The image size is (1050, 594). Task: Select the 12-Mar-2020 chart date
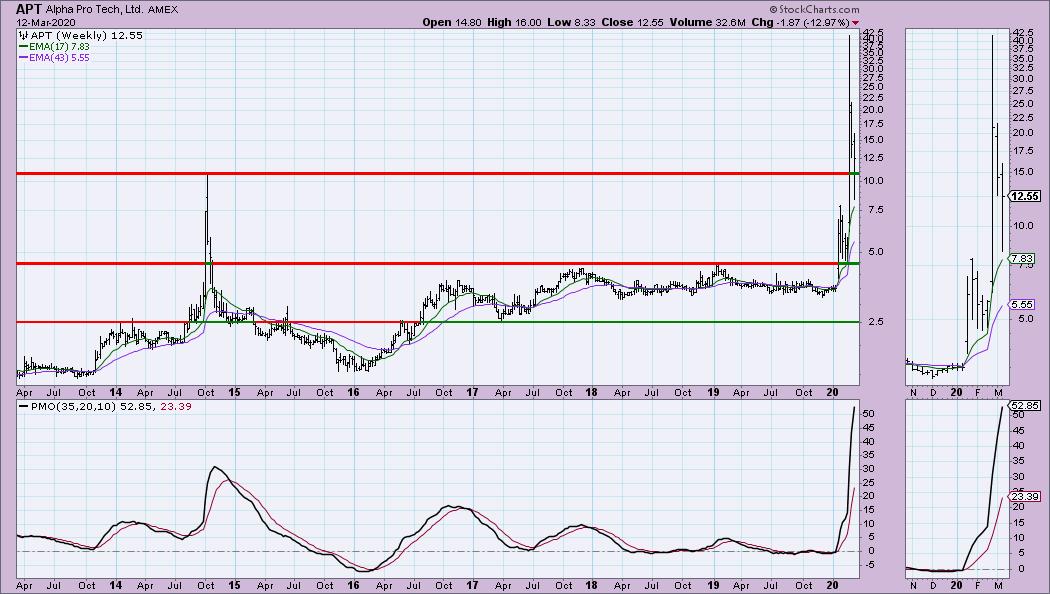[x=46, y=22]
